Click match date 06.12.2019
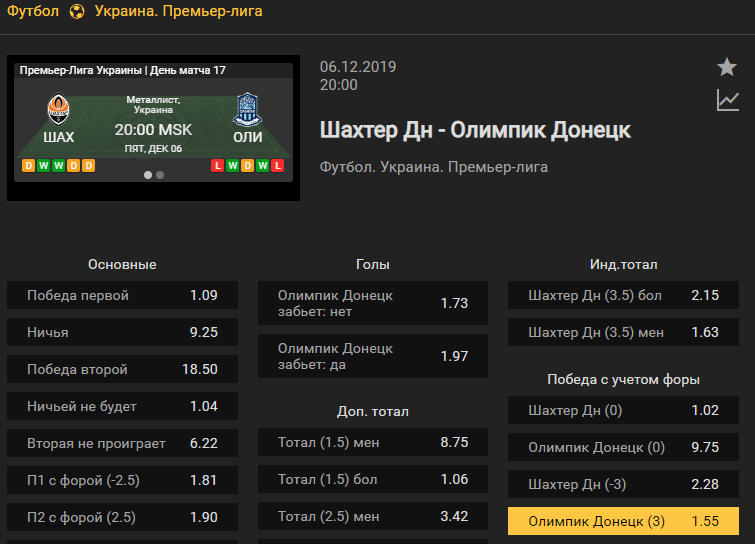Screen dimensions: 755x544 (x=358, y=66)
